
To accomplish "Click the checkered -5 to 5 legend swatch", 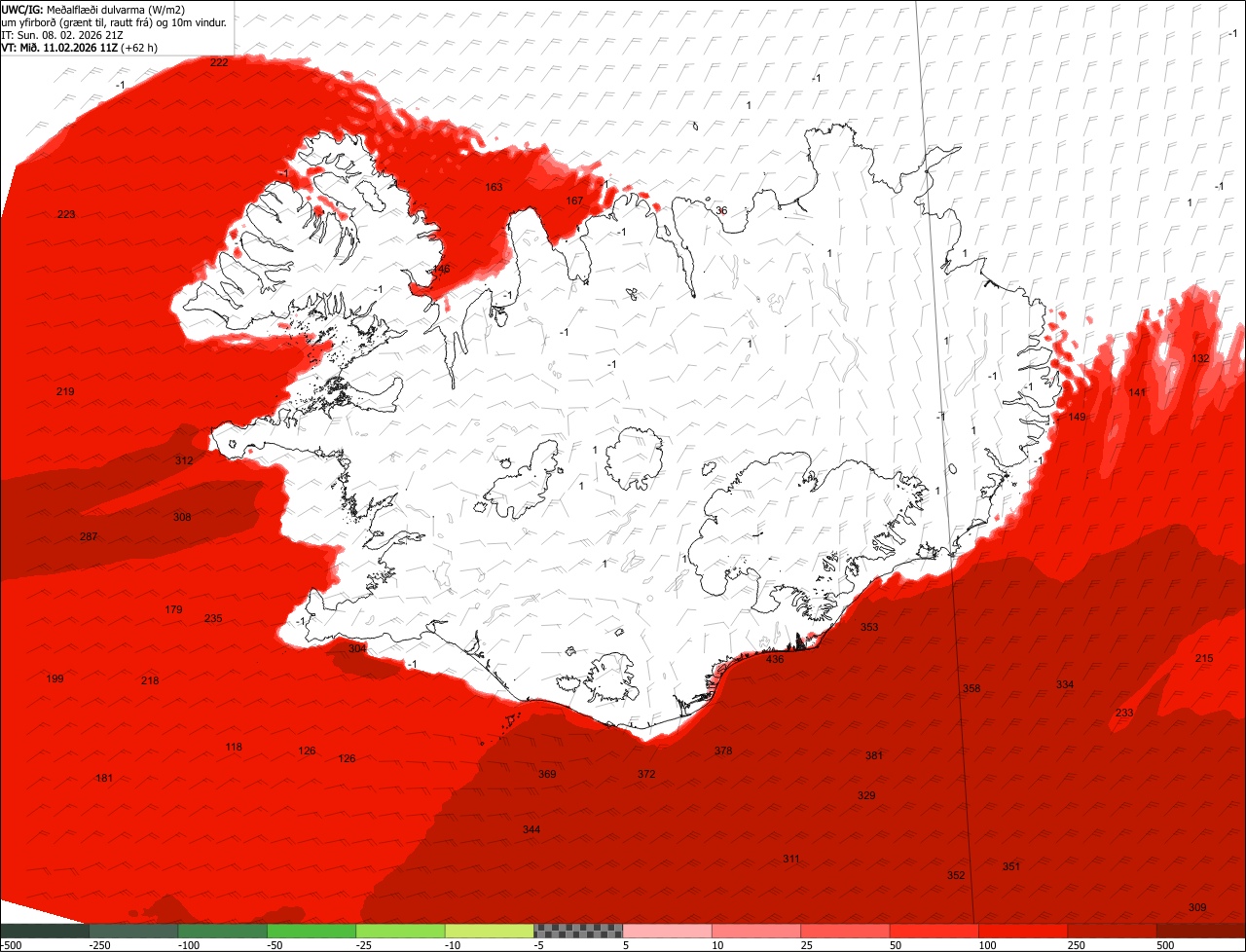I will 578,931.
